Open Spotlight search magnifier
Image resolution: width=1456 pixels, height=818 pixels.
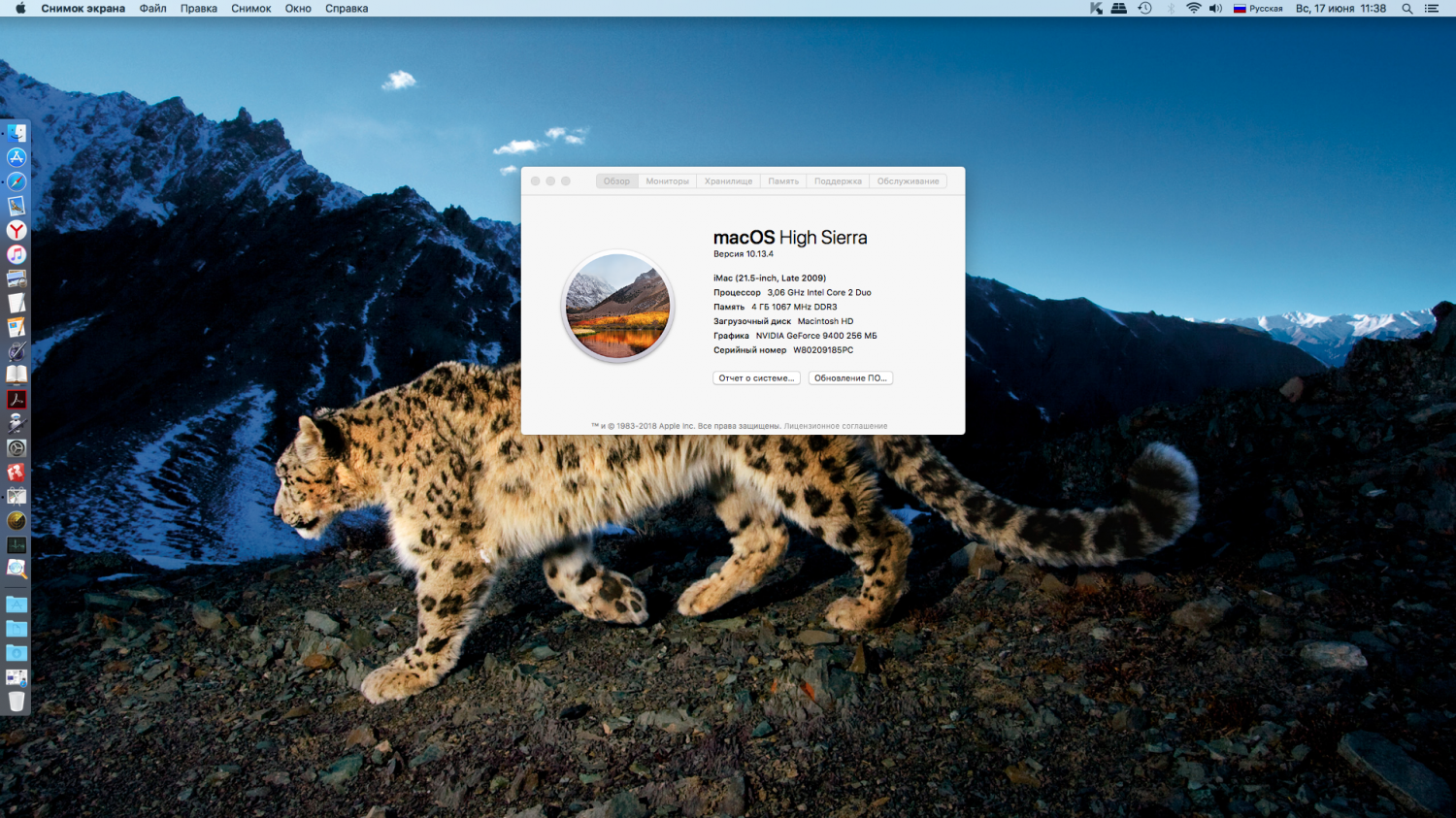tap(1407, 9)
